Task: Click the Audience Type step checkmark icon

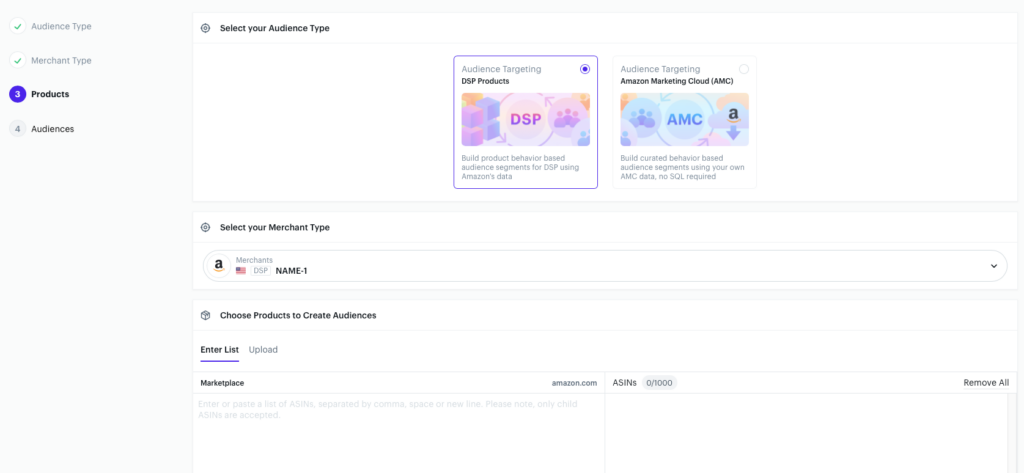Action: tap(18, 27)
